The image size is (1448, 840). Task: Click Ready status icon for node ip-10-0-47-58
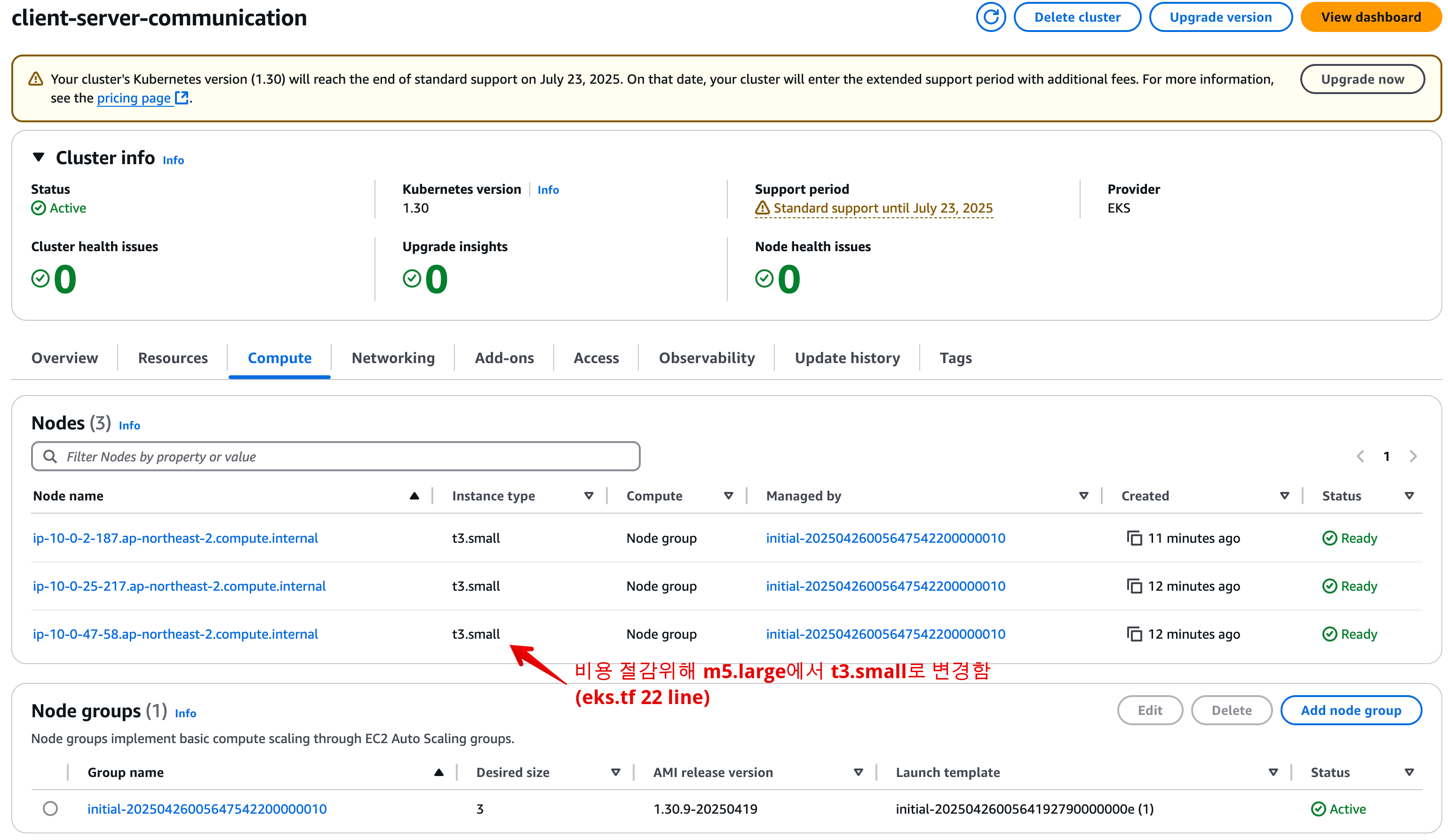click(x=1329, y=634)
